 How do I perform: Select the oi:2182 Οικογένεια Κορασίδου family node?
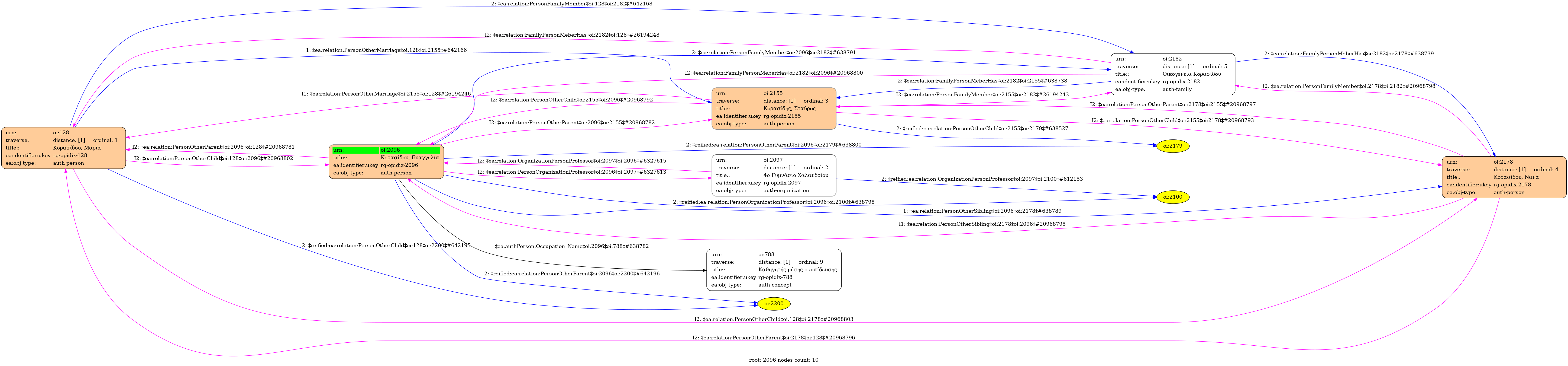click(1172, 74)
